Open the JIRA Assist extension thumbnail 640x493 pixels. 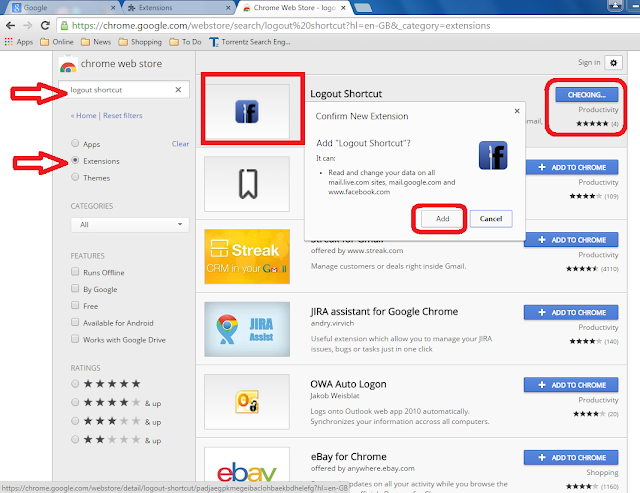247,329
